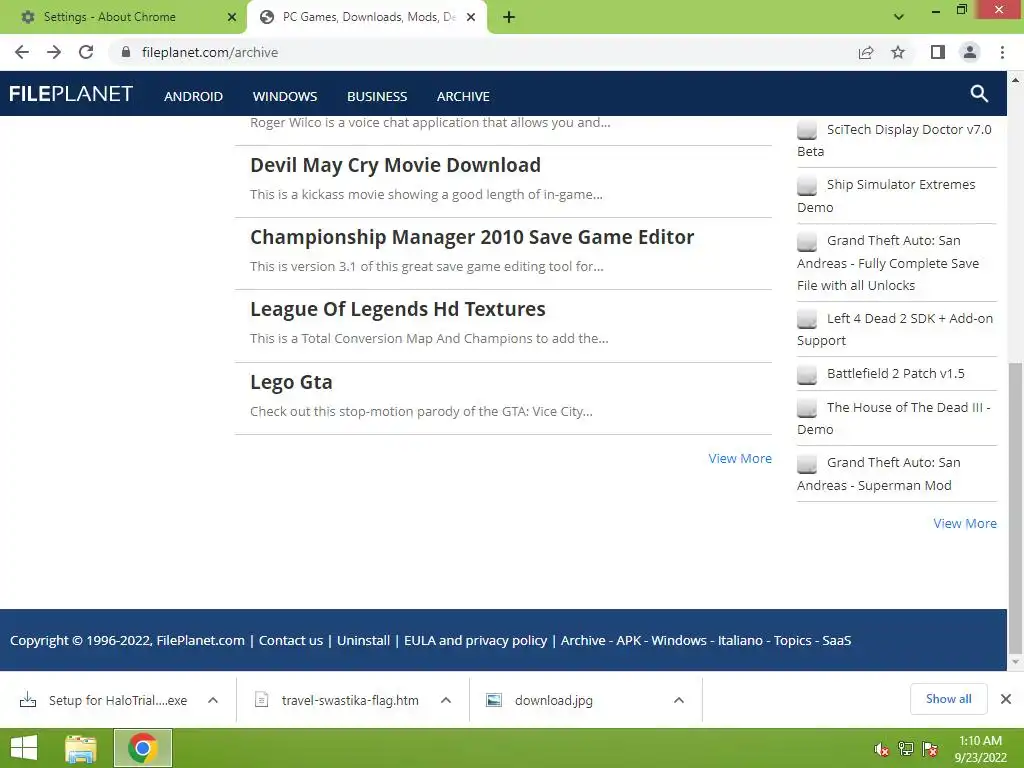The image size is (1024, 768).
Task: Click the muted volume tray icon
Action: pyautogui.click(x=881, y=749)
